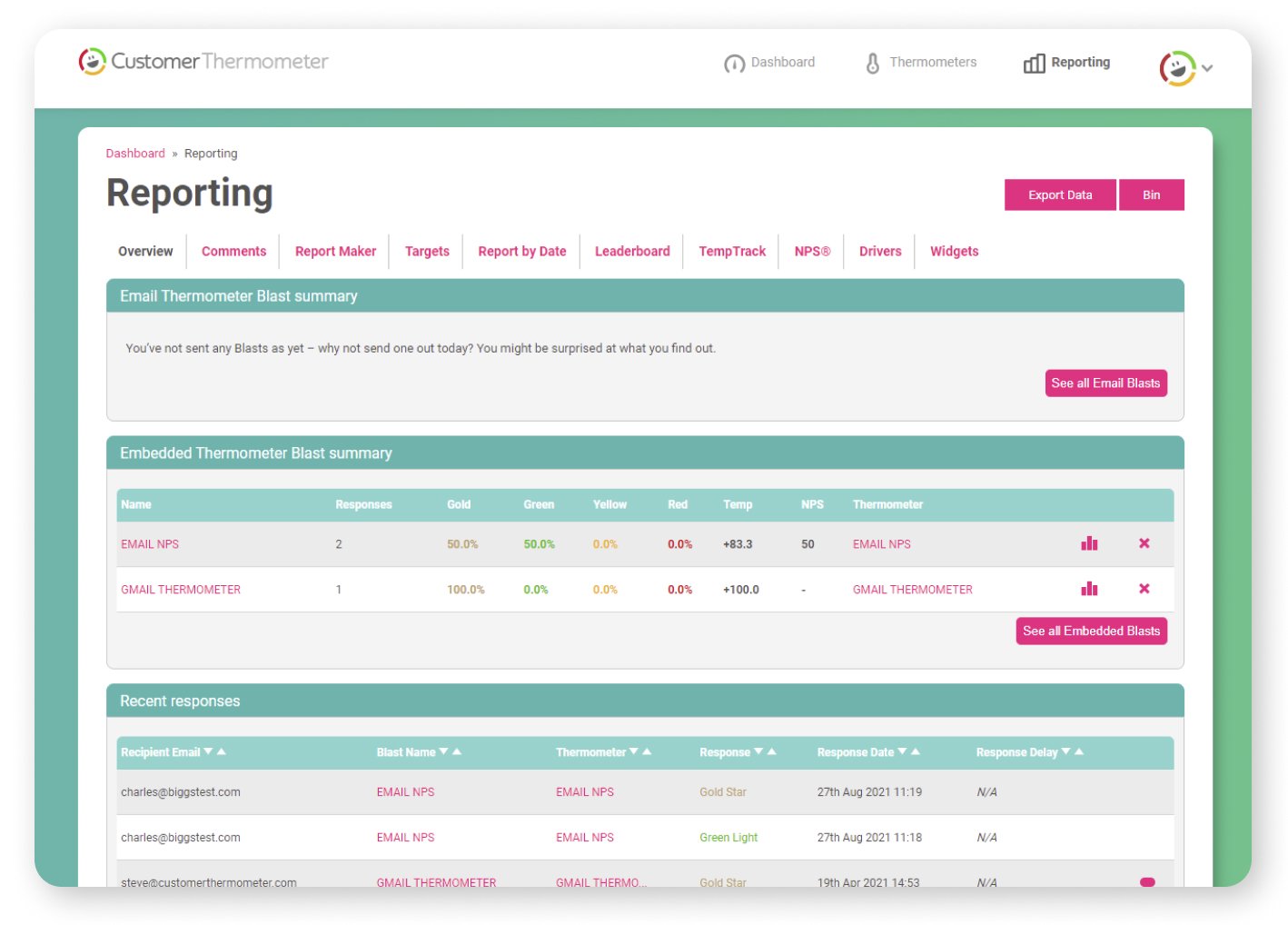
Task: Sort Thermometer column descending
Action: click(633, 751)
